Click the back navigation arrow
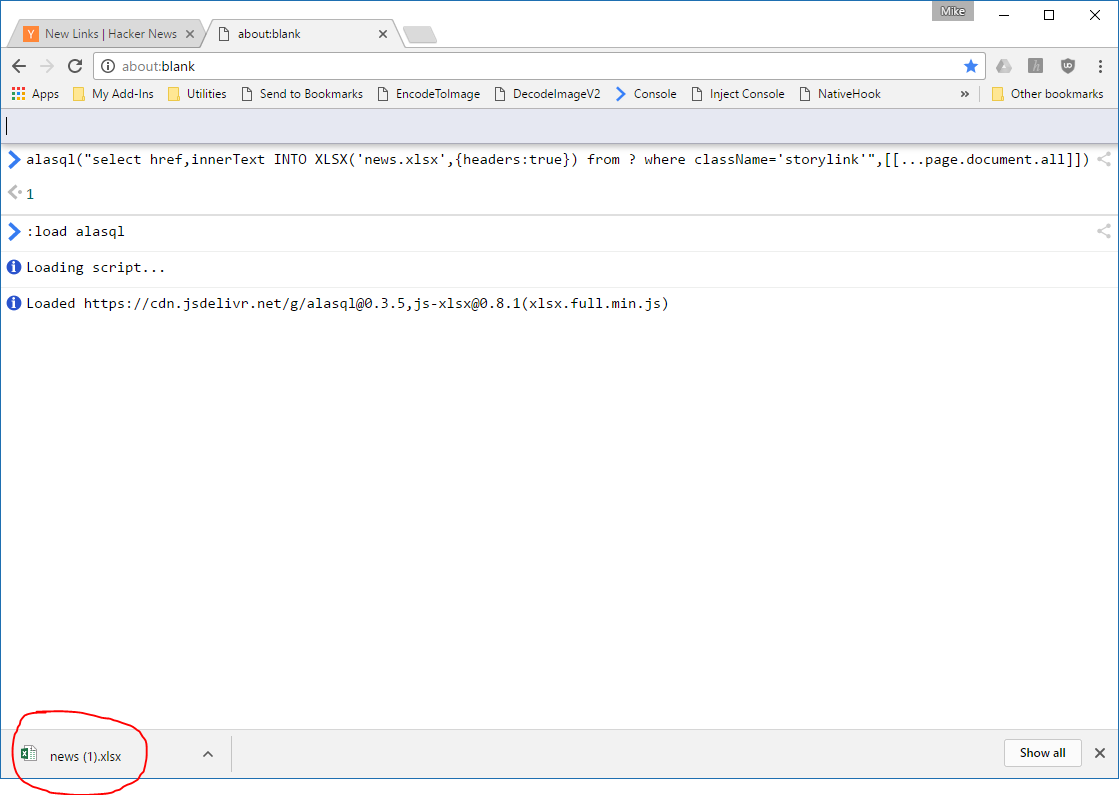The image size is (1119, 795). (18, 65)
